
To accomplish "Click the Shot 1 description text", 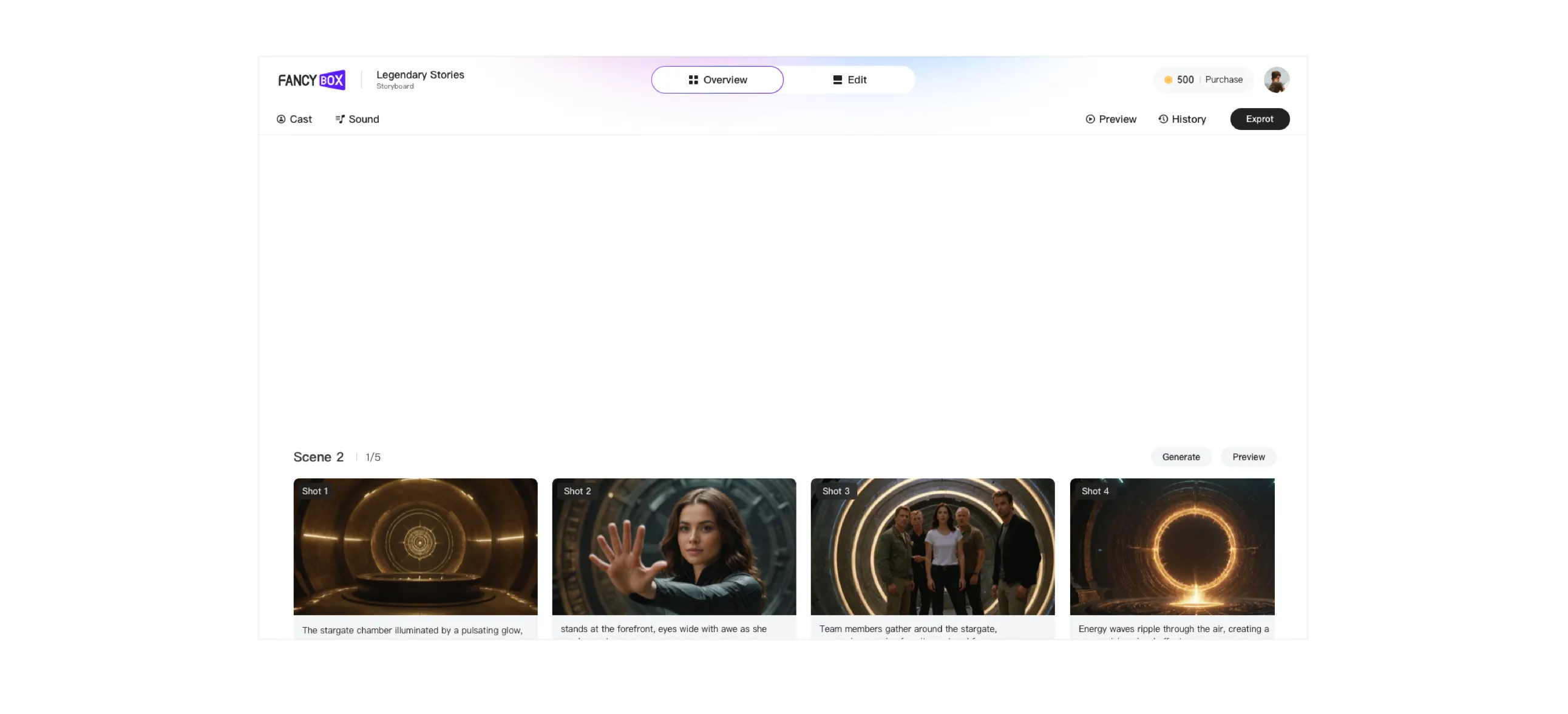I will click(412, 631).
